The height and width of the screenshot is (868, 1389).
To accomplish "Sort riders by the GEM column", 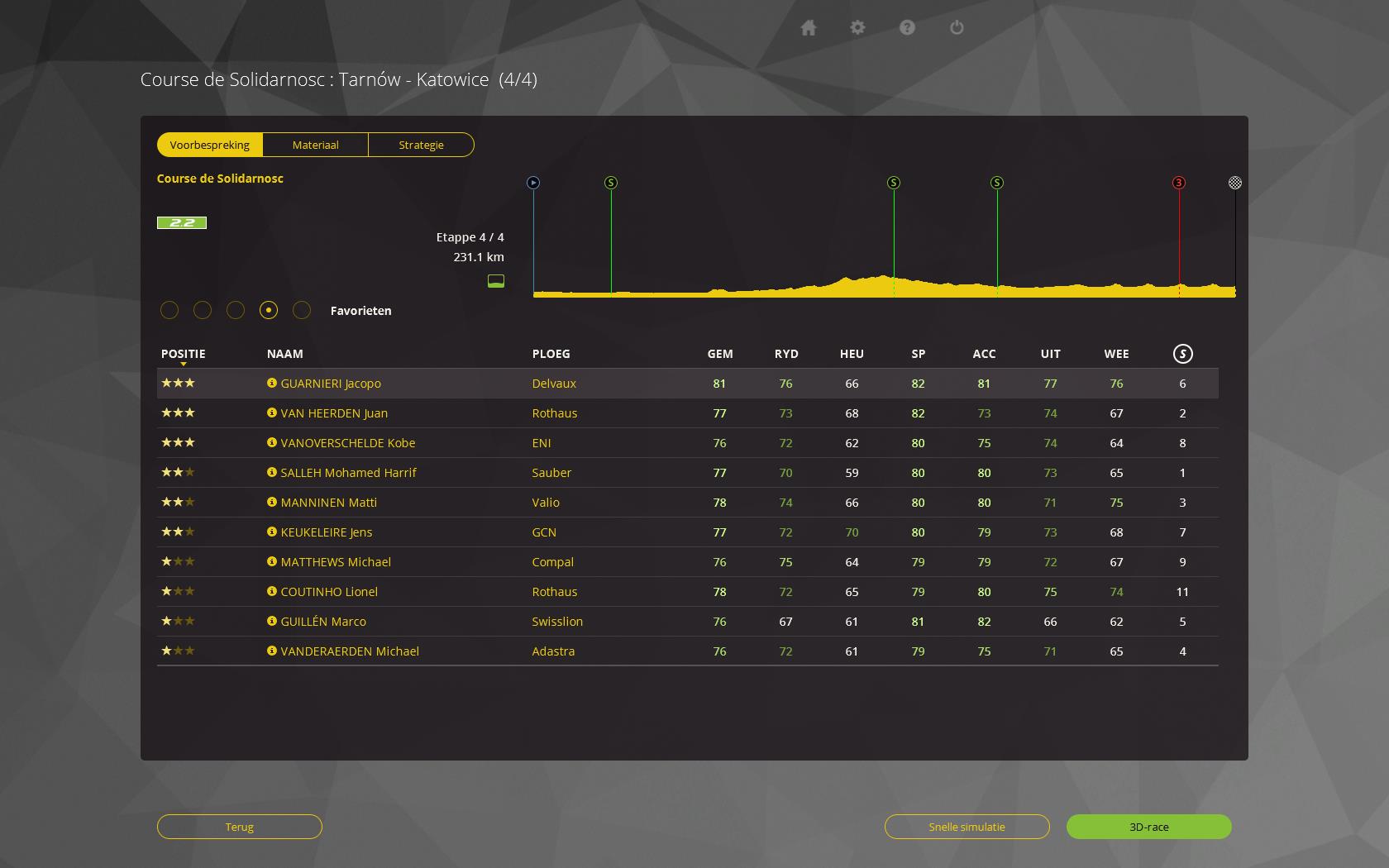I will coord(719,354).
